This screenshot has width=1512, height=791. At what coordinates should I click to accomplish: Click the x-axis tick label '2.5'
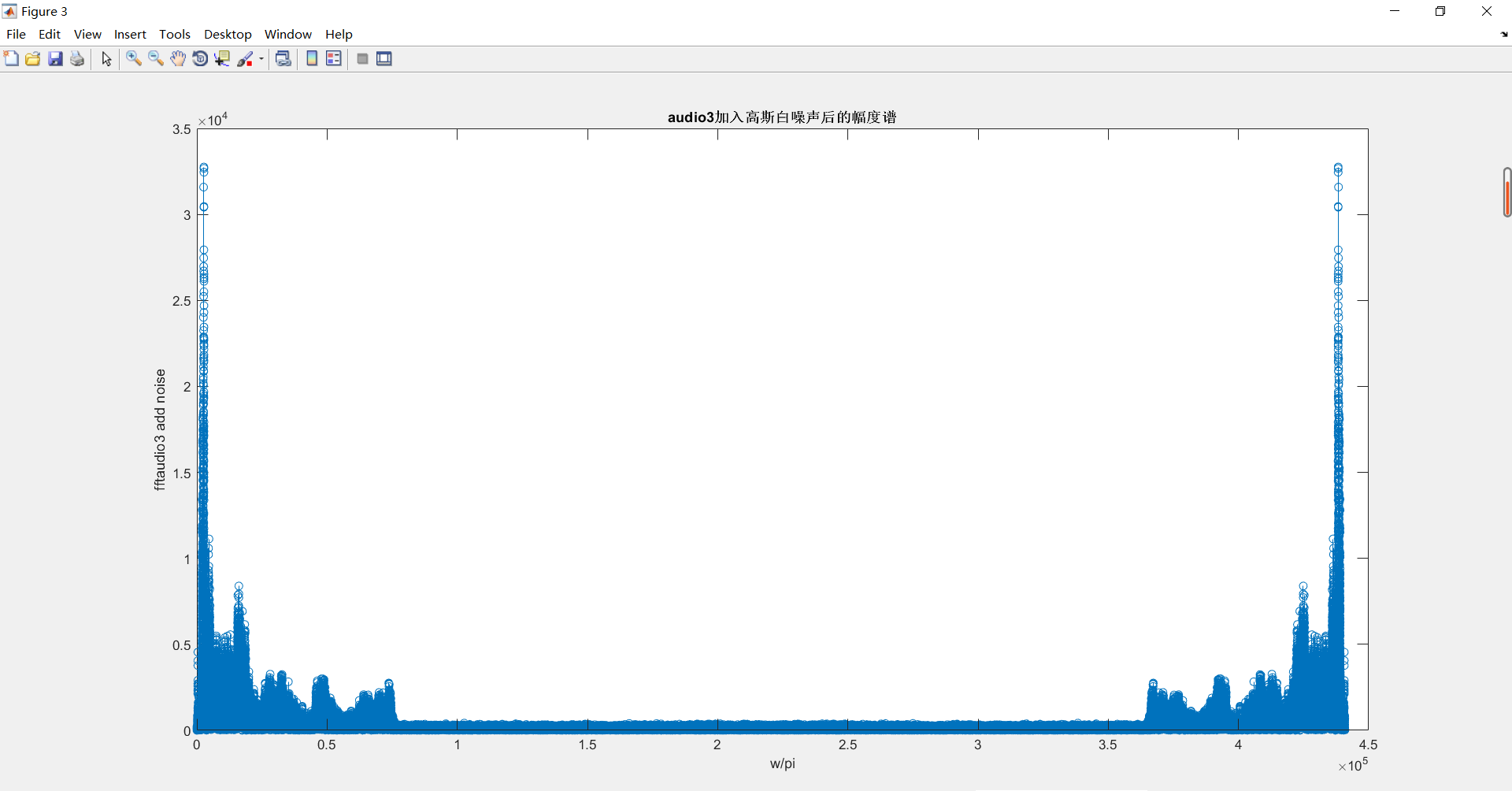[847, 745]
